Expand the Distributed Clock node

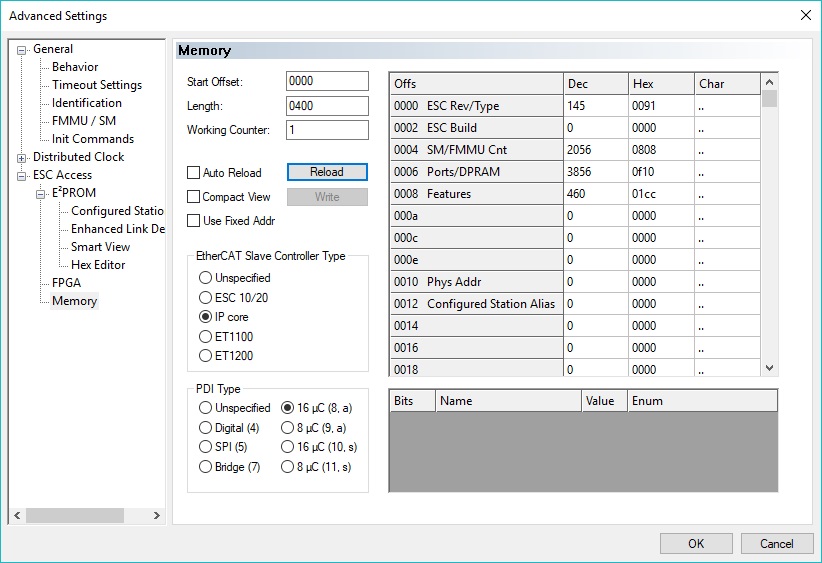(x=22, y=158)
